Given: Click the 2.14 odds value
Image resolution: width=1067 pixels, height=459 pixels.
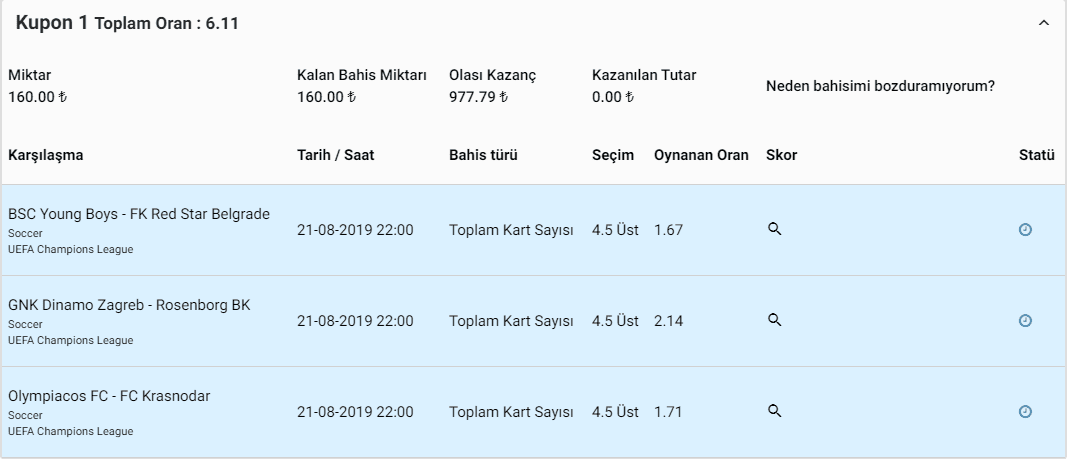Looking at the screenshot, I should [x=668, y=321].
